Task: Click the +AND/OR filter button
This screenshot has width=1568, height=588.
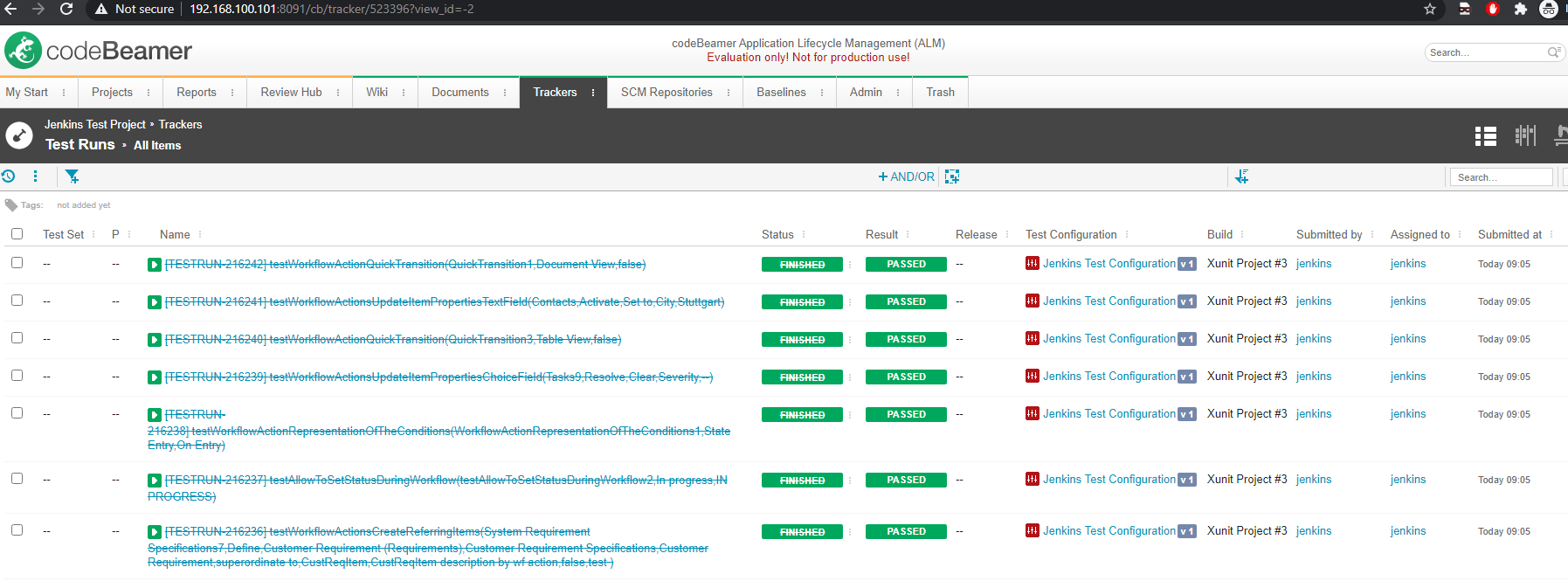Action: tap(906, 176)
